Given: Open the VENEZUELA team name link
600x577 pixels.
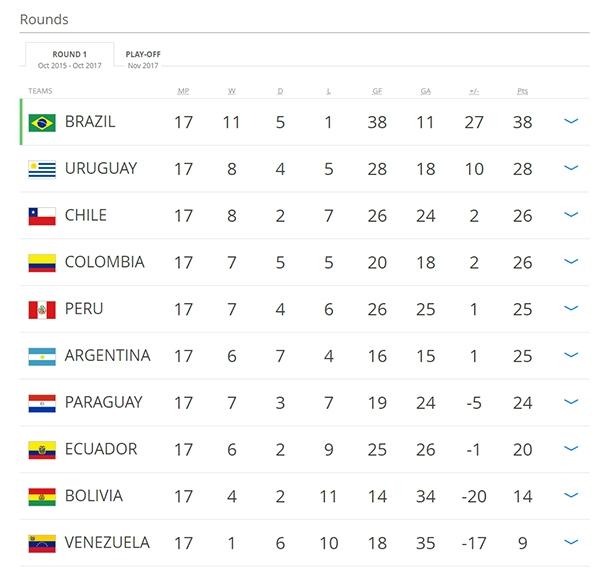Looking at the screenshot, I should (107, 543).
